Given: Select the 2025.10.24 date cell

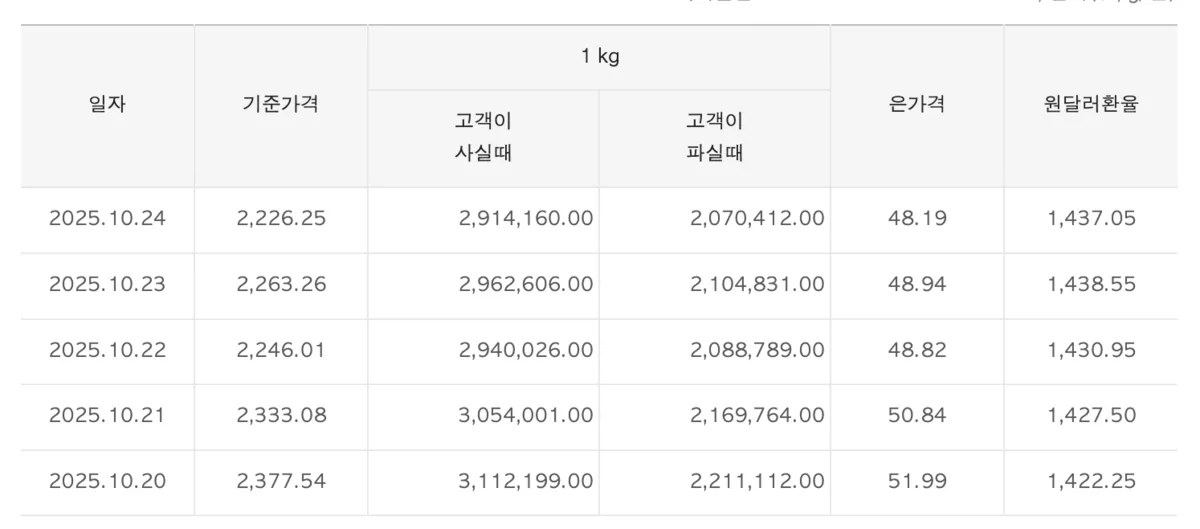Looking at the screenshot, I should pyautogui.click(x=107, y=219).
